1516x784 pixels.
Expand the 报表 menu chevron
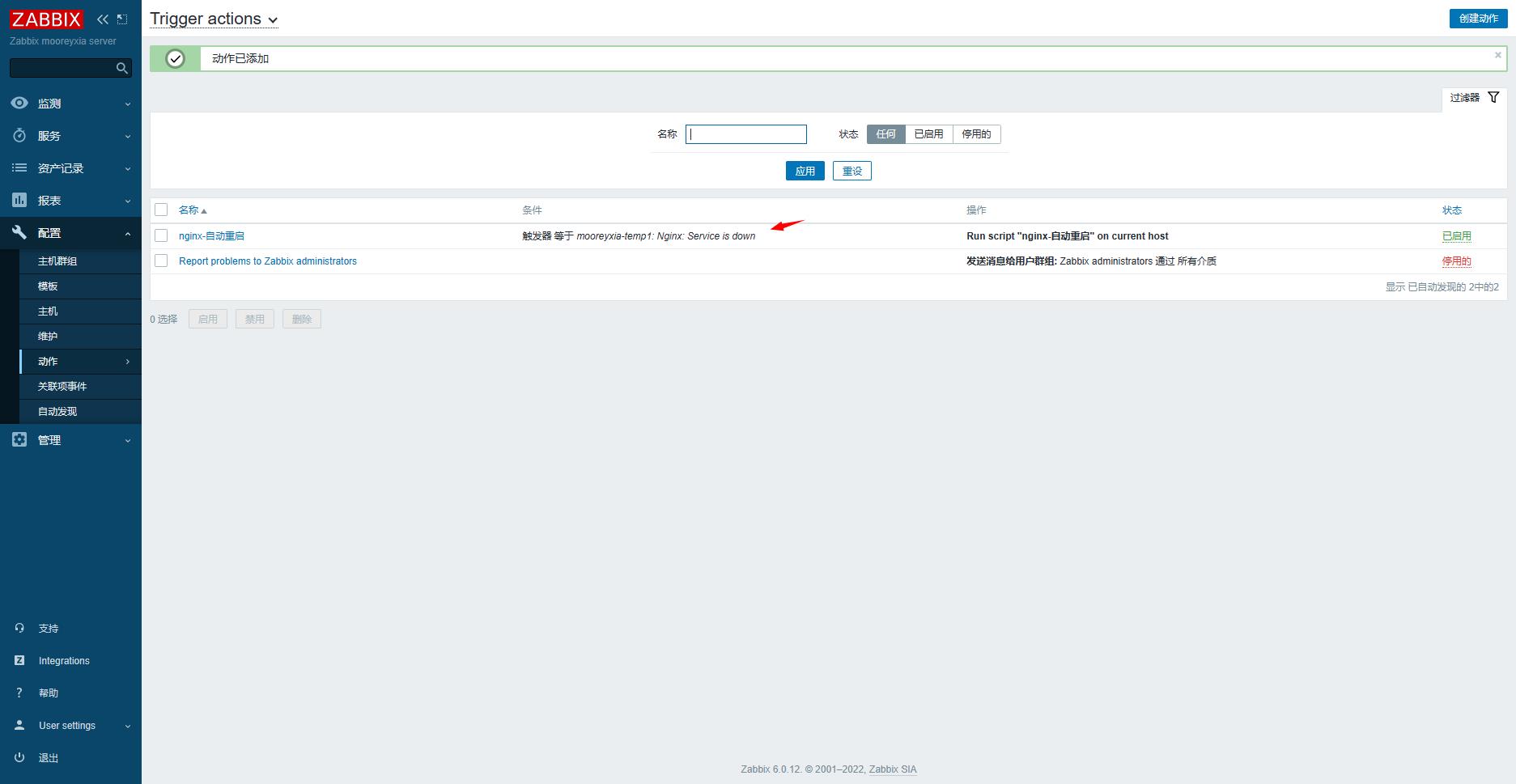pyautogui.click(x=127, y=201)
